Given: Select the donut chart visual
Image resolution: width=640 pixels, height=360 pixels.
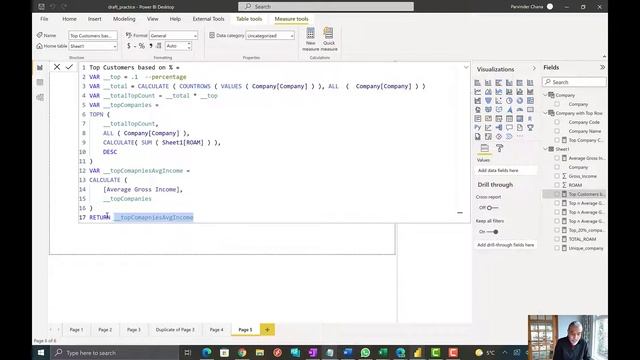Looking at the screenshot, I should pos(520,100).
